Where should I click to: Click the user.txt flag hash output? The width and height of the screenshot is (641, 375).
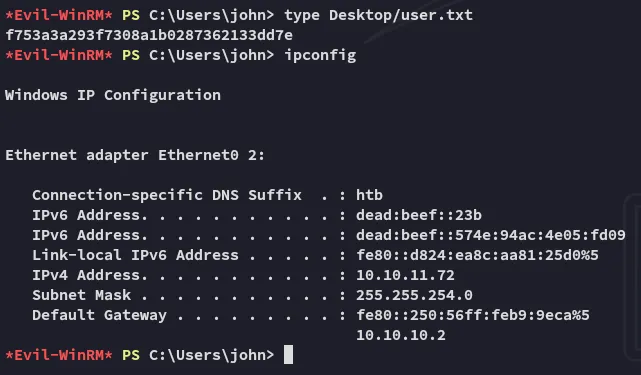pos(149,35)
